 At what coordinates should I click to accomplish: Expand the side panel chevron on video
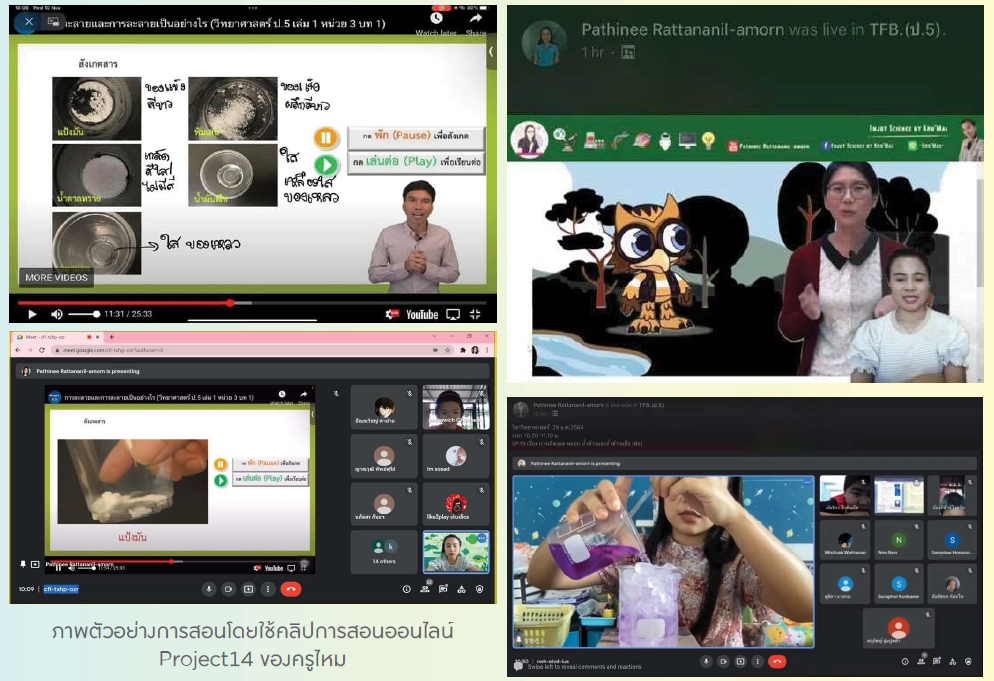point(491,52)
